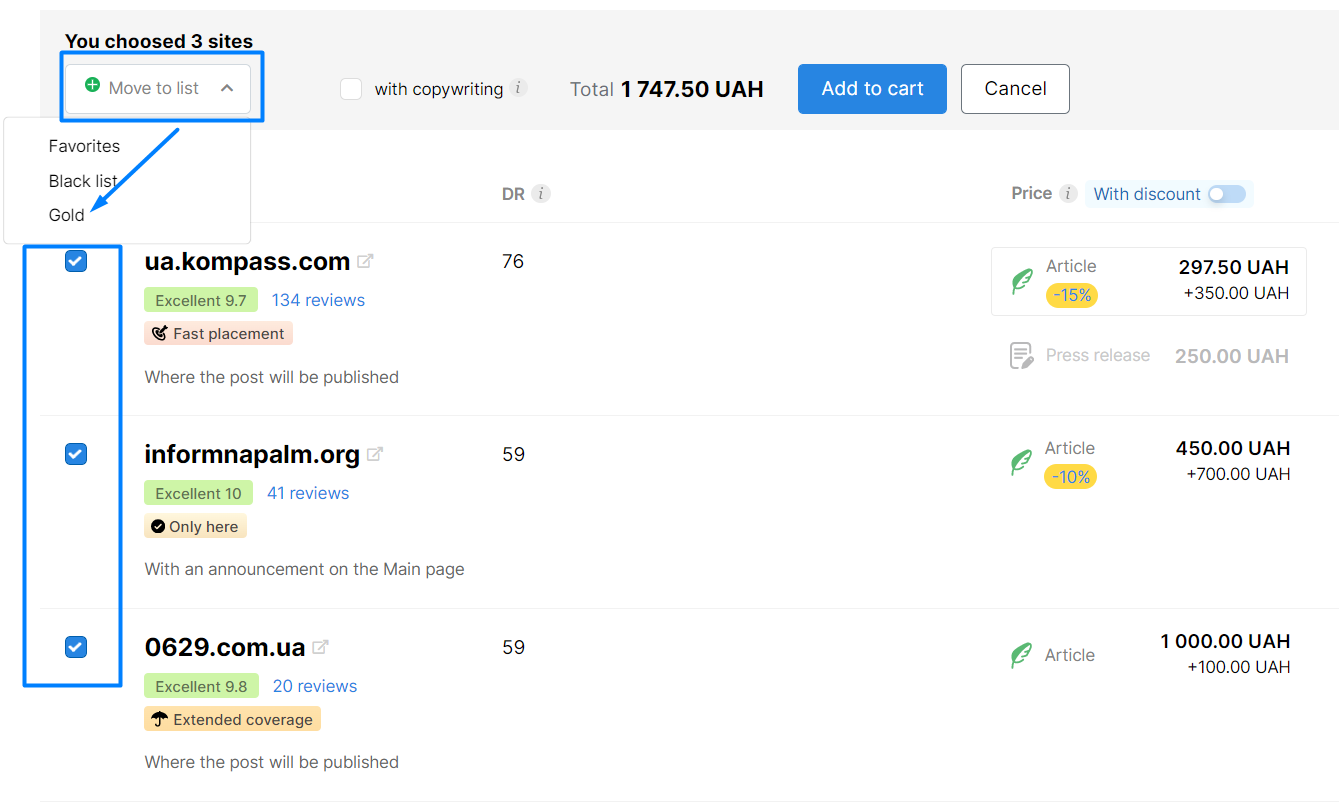
Task: Open ua.kompass.com via its external link icon
Action: pos(367,260)
